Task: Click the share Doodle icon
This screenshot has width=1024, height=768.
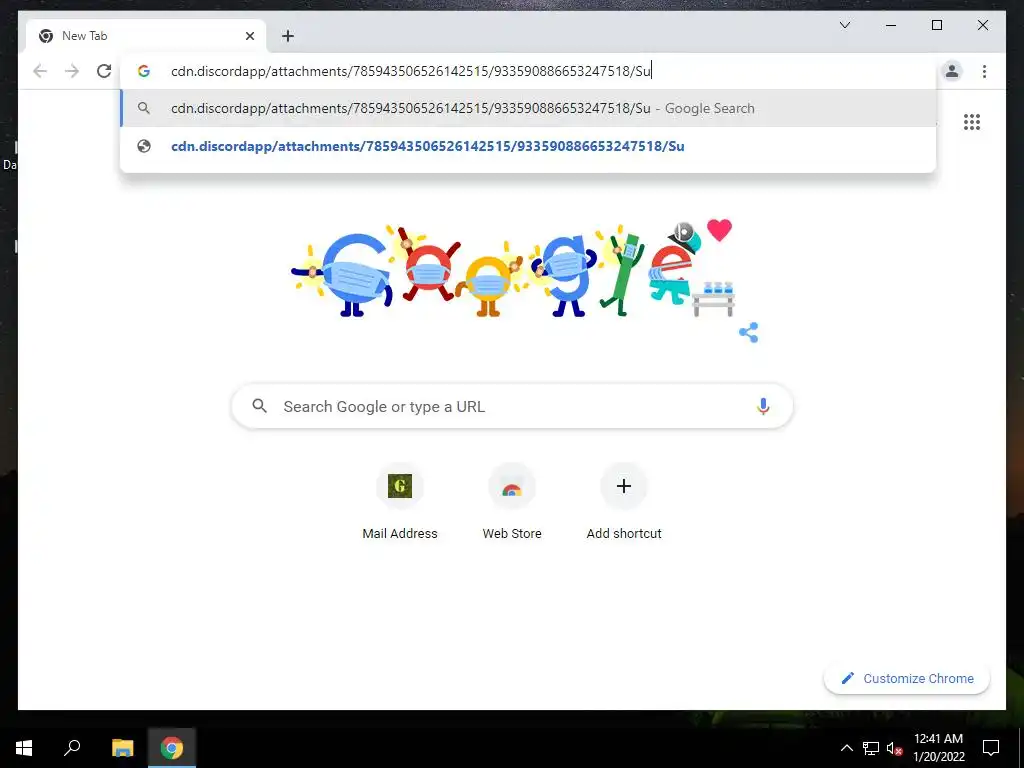Action: click(x=748, y=332)
